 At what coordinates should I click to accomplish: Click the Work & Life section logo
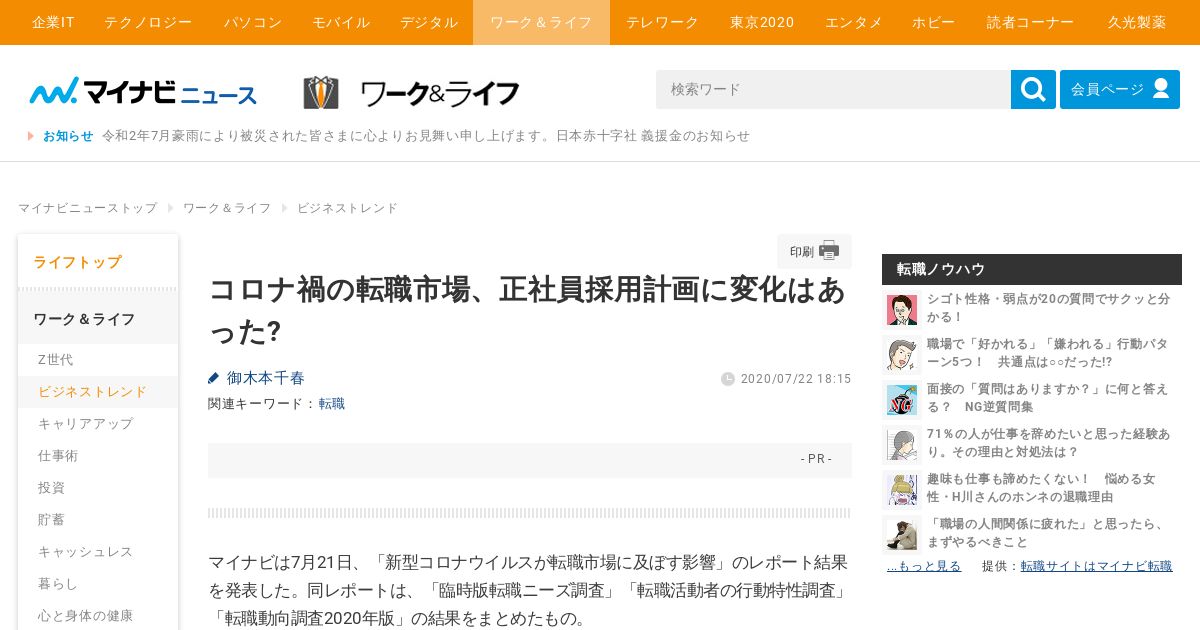click(411, 93)
